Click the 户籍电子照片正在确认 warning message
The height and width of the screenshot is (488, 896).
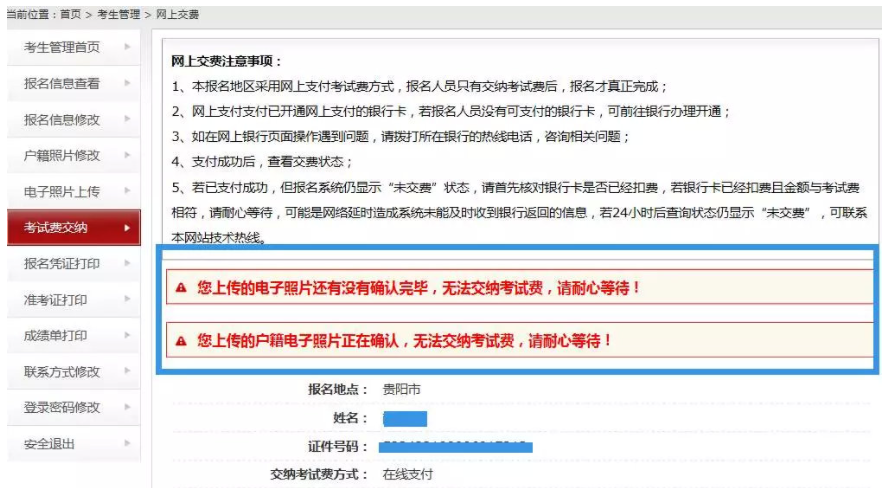tap(405, 341)
